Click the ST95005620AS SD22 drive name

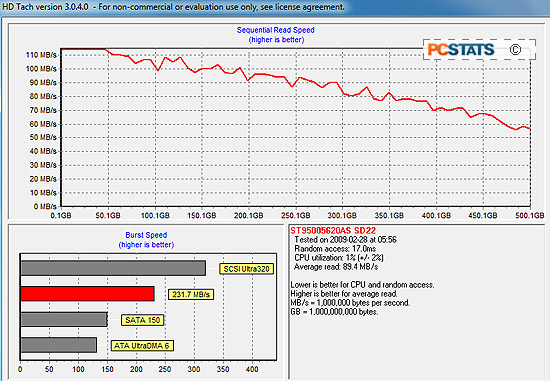pos(333,230)
